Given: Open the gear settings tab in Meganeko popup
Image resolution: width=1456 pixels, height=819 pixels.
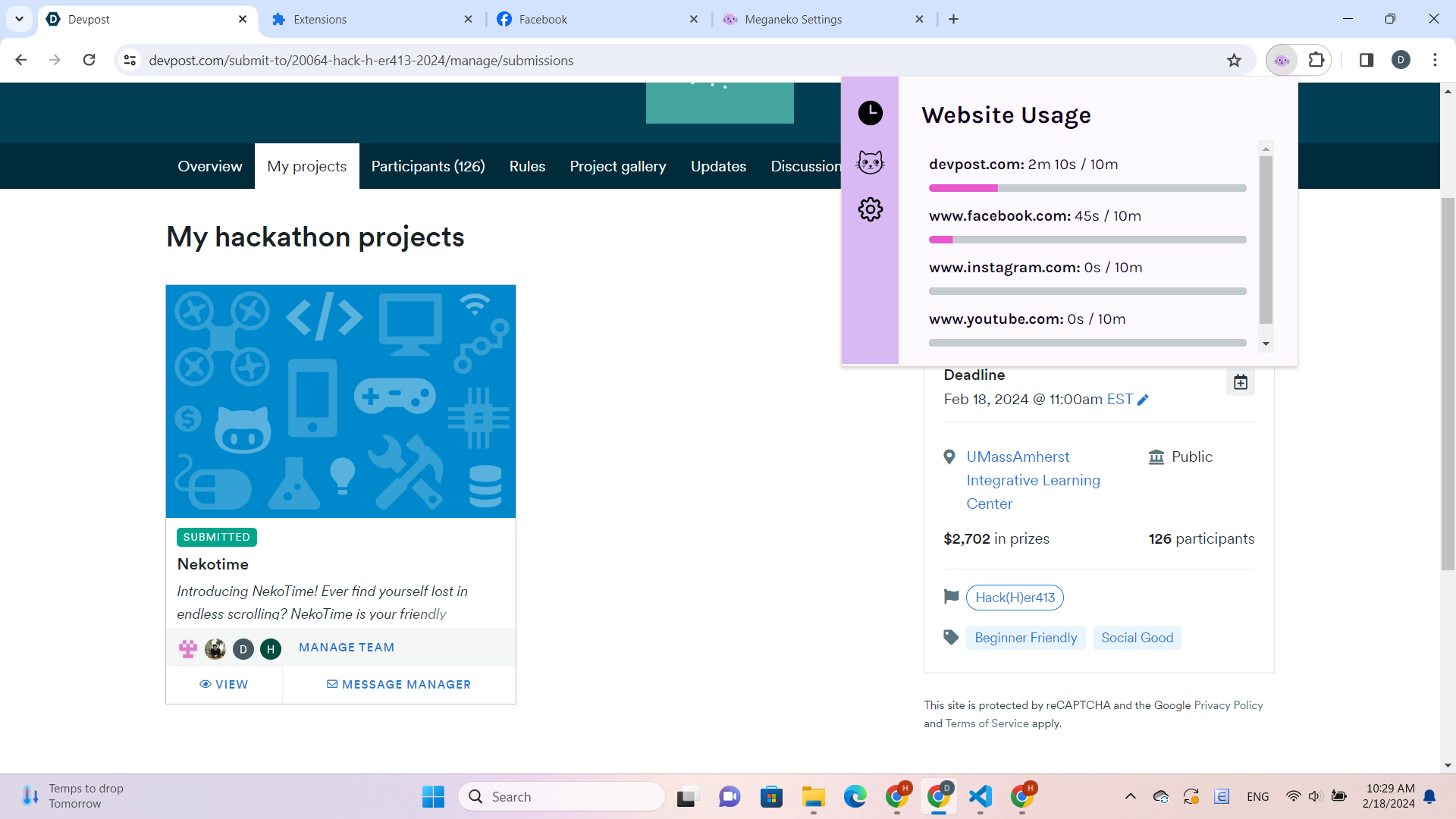Looking at the screenshot, I should (870, 209).
